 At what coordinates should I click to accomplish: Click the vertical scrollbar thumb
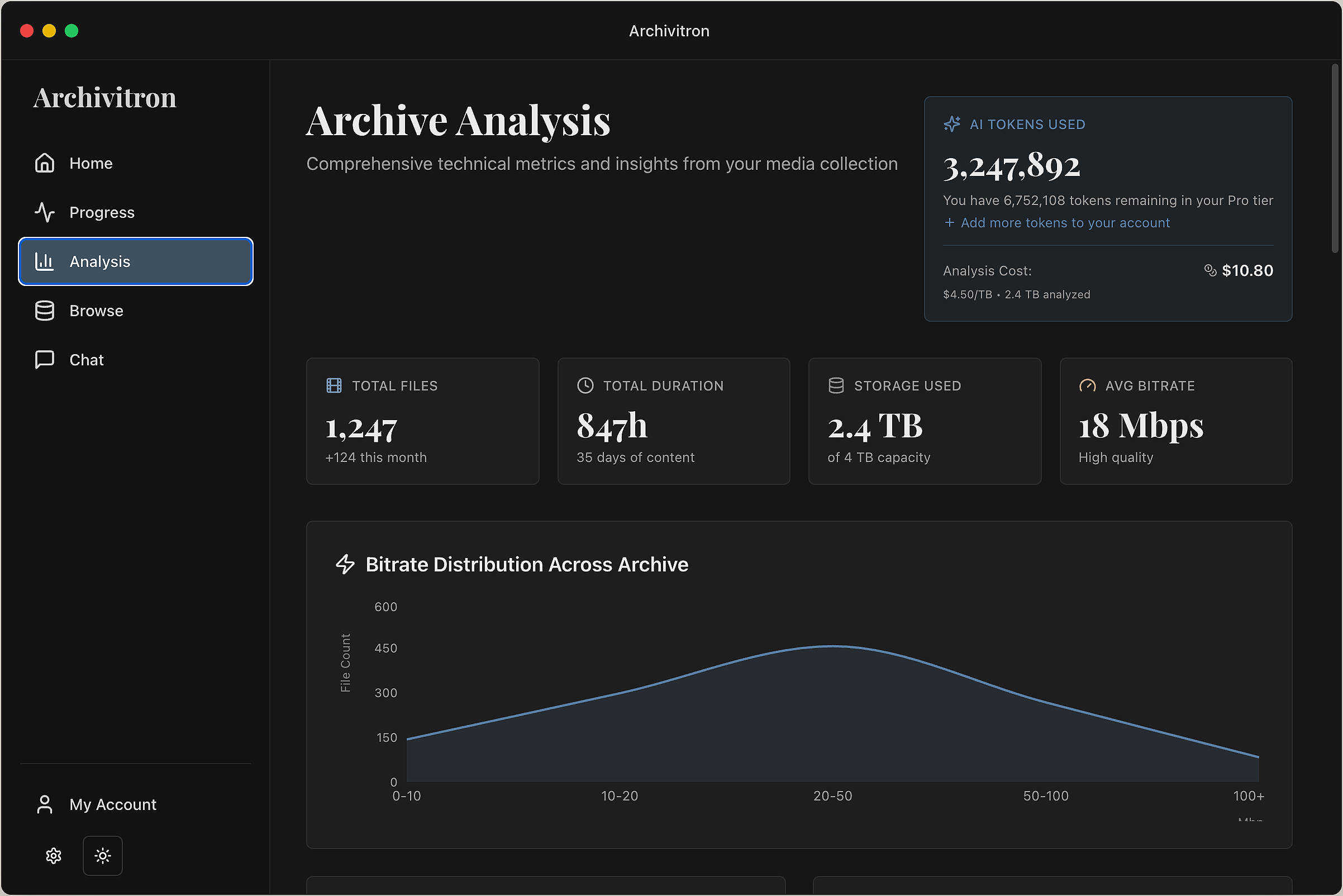(x=1335, y=158)
